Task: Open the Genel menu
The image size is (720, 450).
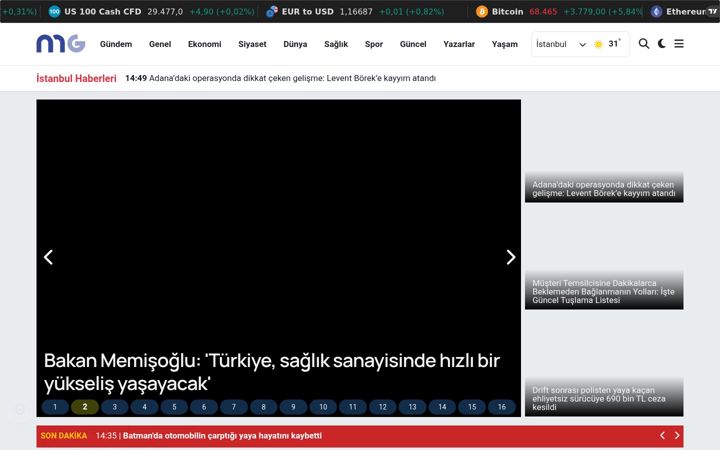Action: tap(160, 44)
